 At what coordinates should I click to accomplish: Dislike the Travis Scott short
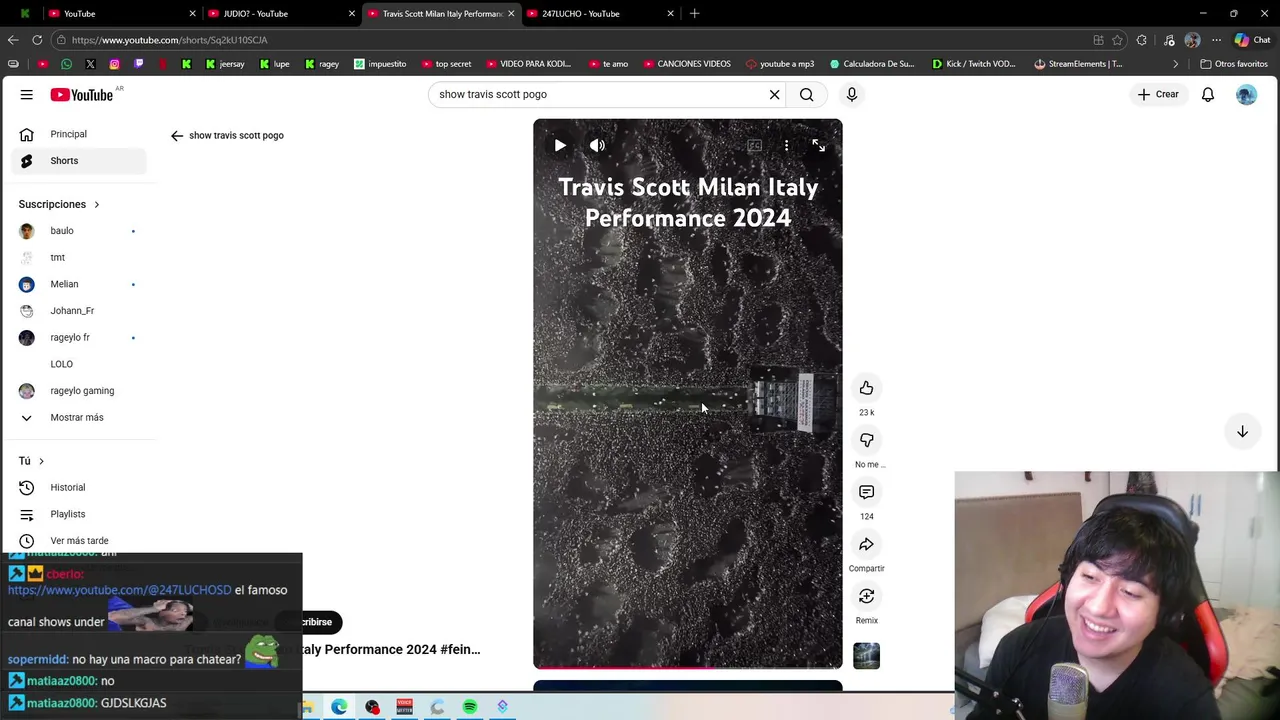click(x=866, y=440)
